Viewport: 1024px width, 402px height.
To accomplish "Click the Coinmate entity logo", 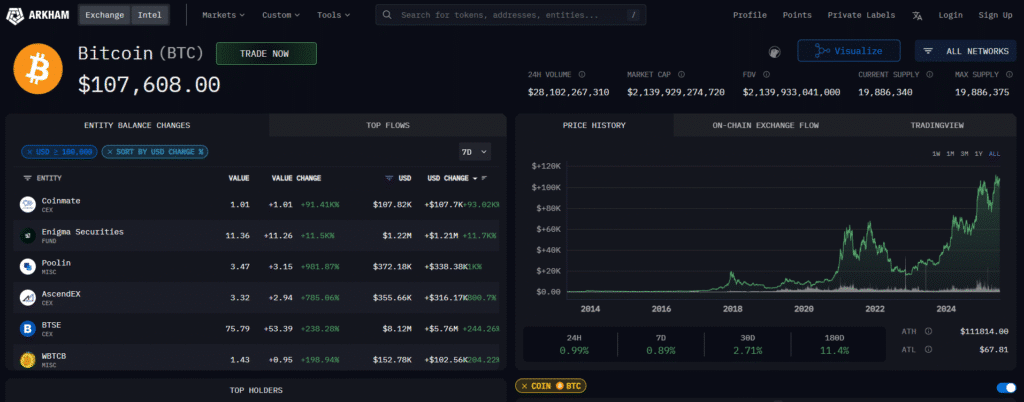I will coord(27,205).
